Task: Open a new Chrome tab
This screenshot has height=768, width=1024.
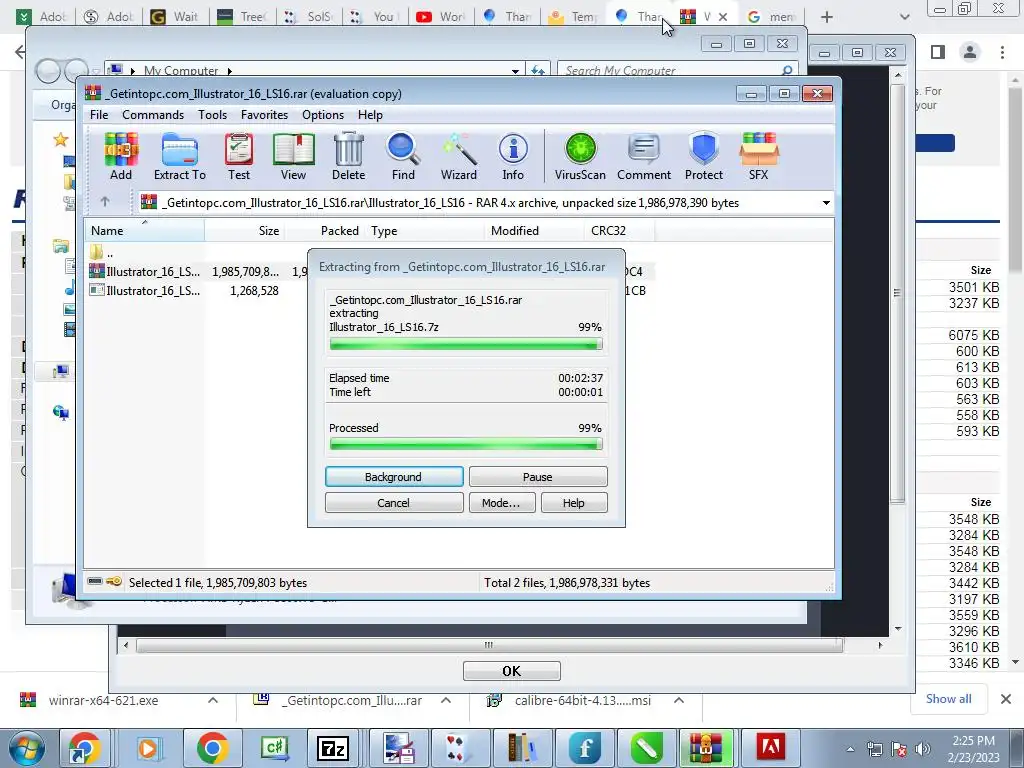Action: [x=827, y=17]
